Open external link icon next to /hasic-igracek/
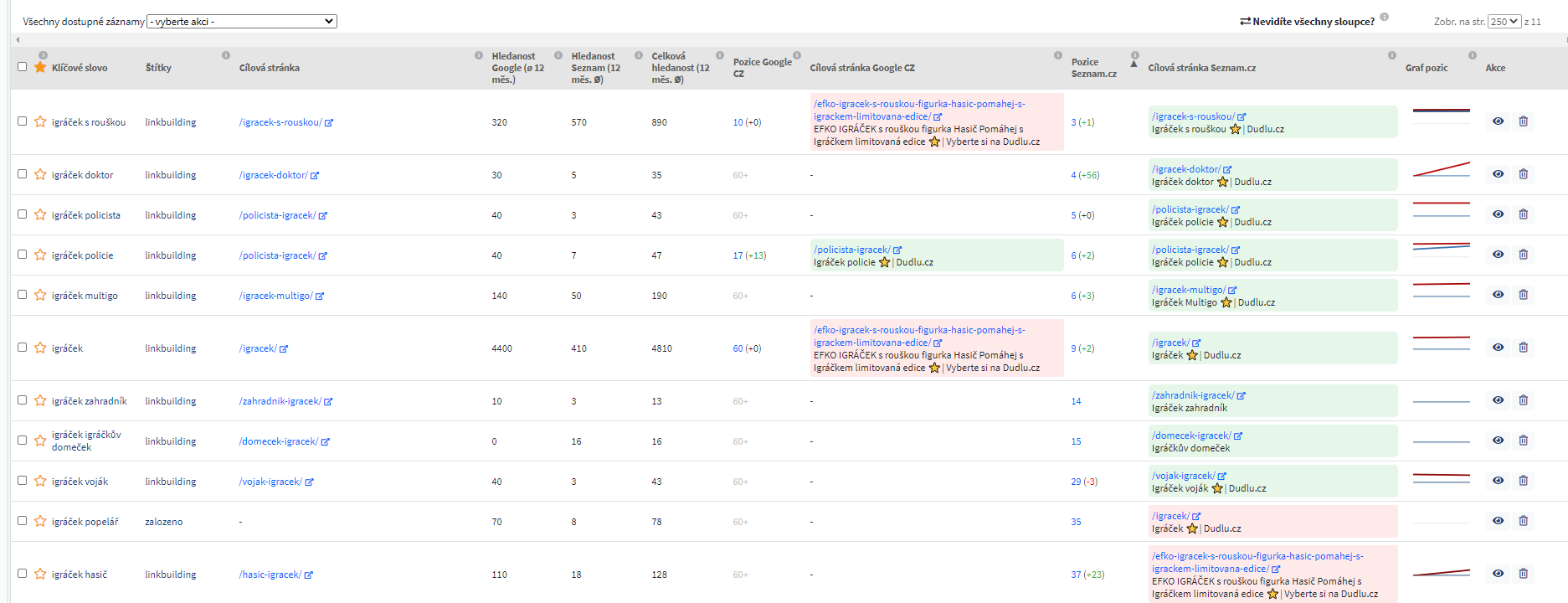1568x603 pixels. pyautogui.click(x=309, y=575)
